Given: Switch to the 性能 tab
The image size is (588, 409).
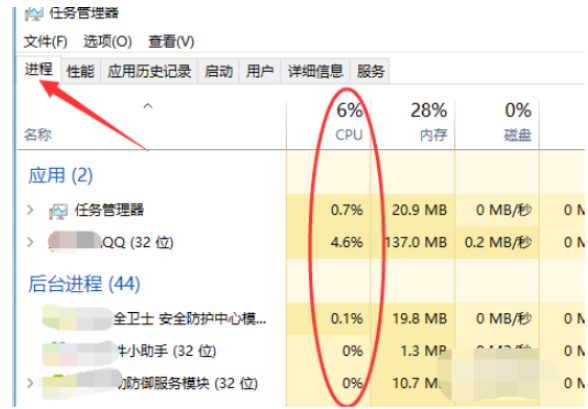Looking at the screenshot, I should pyautogui.click(x=80, y=71).
